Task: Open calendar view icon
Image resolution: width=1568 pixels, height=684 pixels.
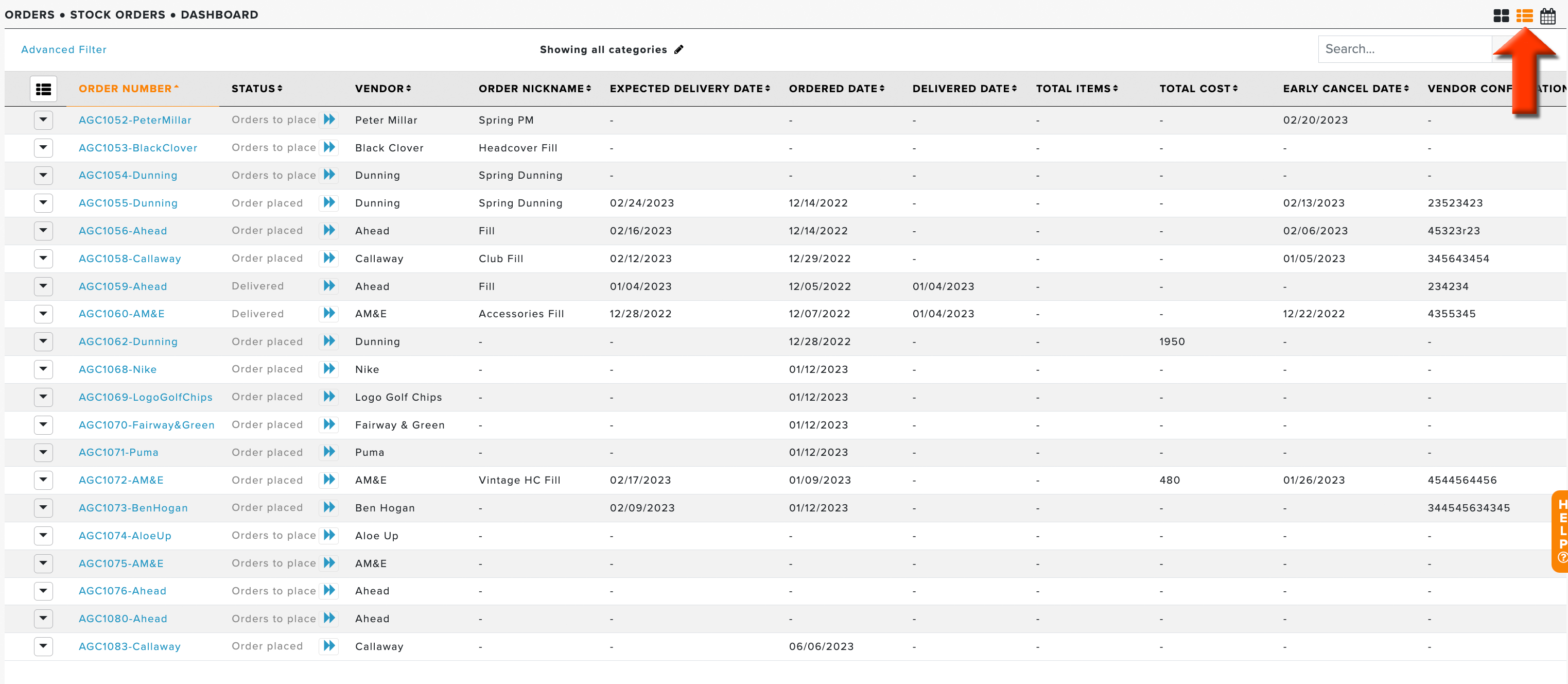Action: pyautogui.click(x=1547, y=16)
